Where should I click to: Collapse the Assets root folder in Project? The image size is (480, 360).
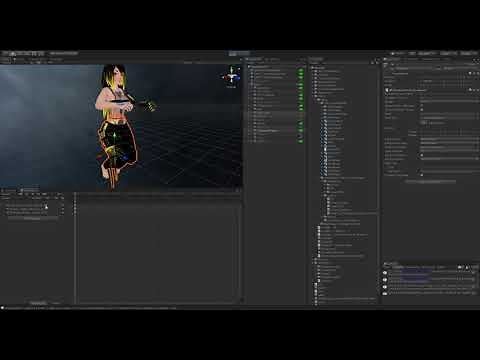[x=313, y=67]
